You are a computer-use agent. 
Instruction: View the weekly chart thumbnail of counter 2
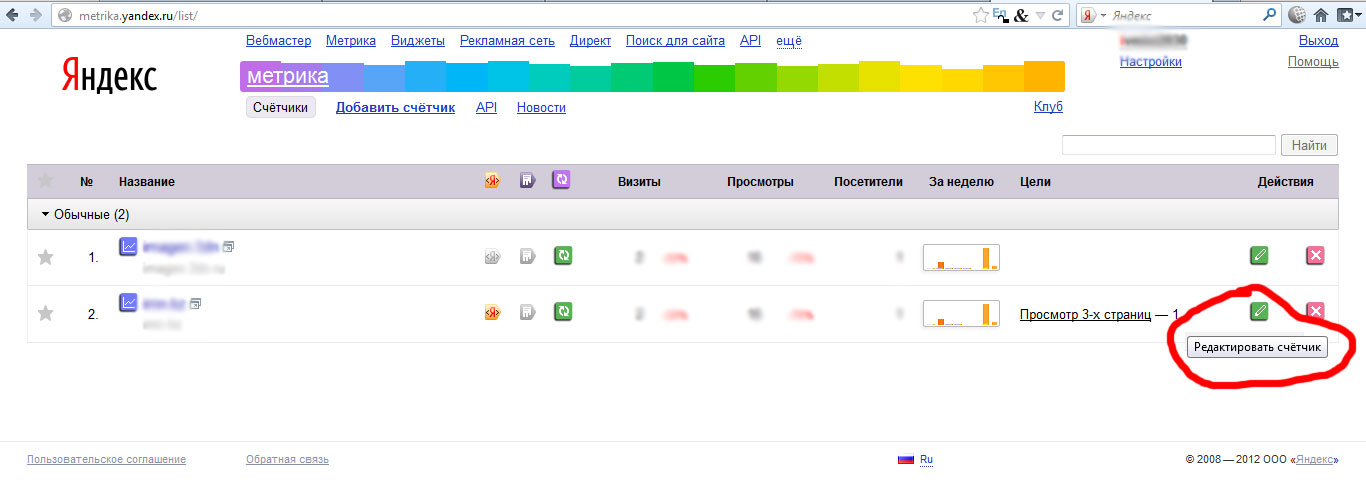point(961,313)
